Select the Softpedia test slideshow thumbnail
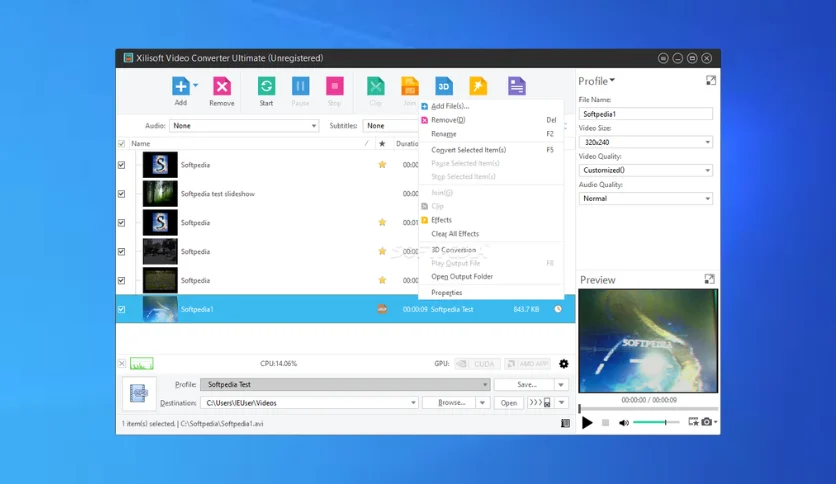Viewport: 836px width, 484px height. [160, 193]
